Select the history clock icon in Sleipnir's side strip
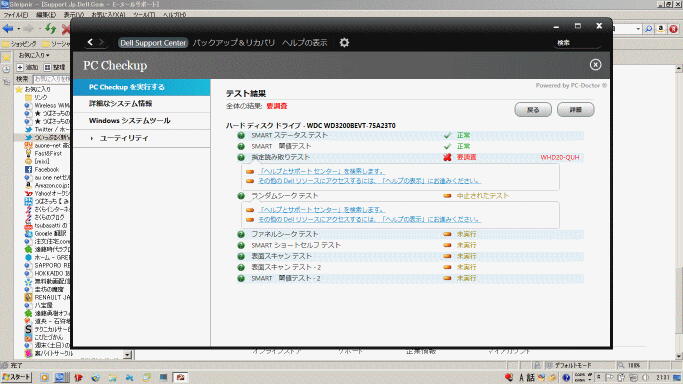Image resolution: width=683 pixels, height=384 pixels. click(6, 70)
